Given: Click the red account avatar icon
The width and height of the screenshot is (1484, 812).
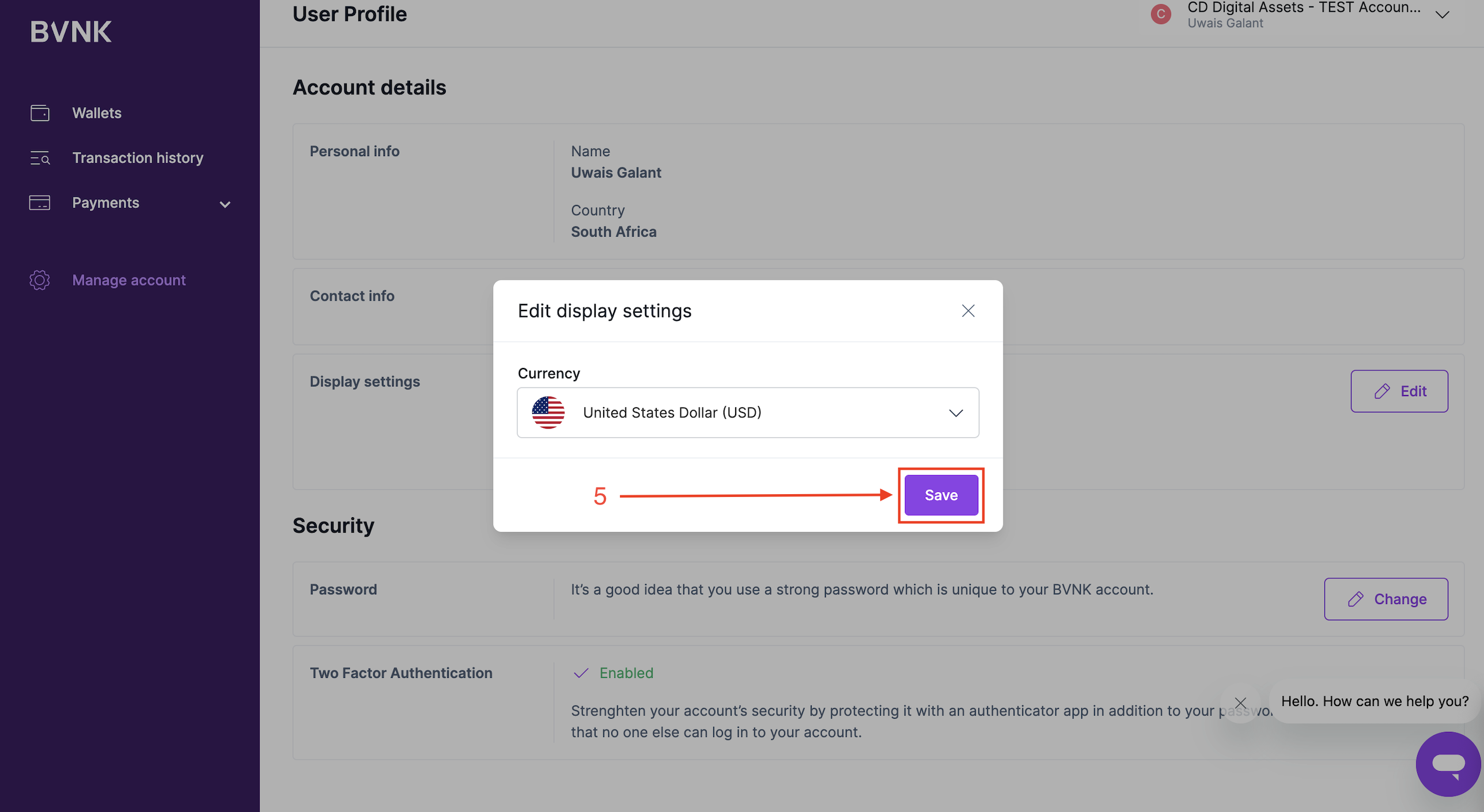Looking at the screenshot, I should click(x=1160, y=14).
